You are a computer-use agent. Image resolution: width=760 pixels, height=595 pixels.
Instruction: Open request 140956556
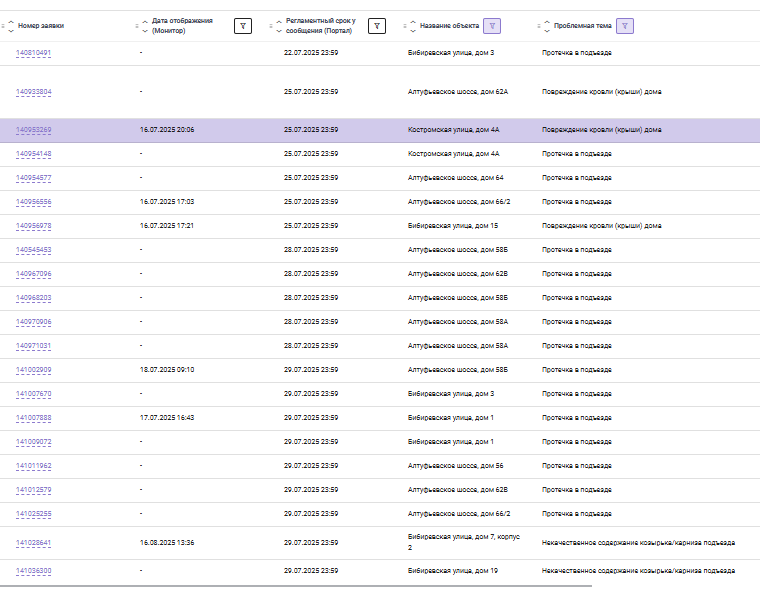[33, 202]
